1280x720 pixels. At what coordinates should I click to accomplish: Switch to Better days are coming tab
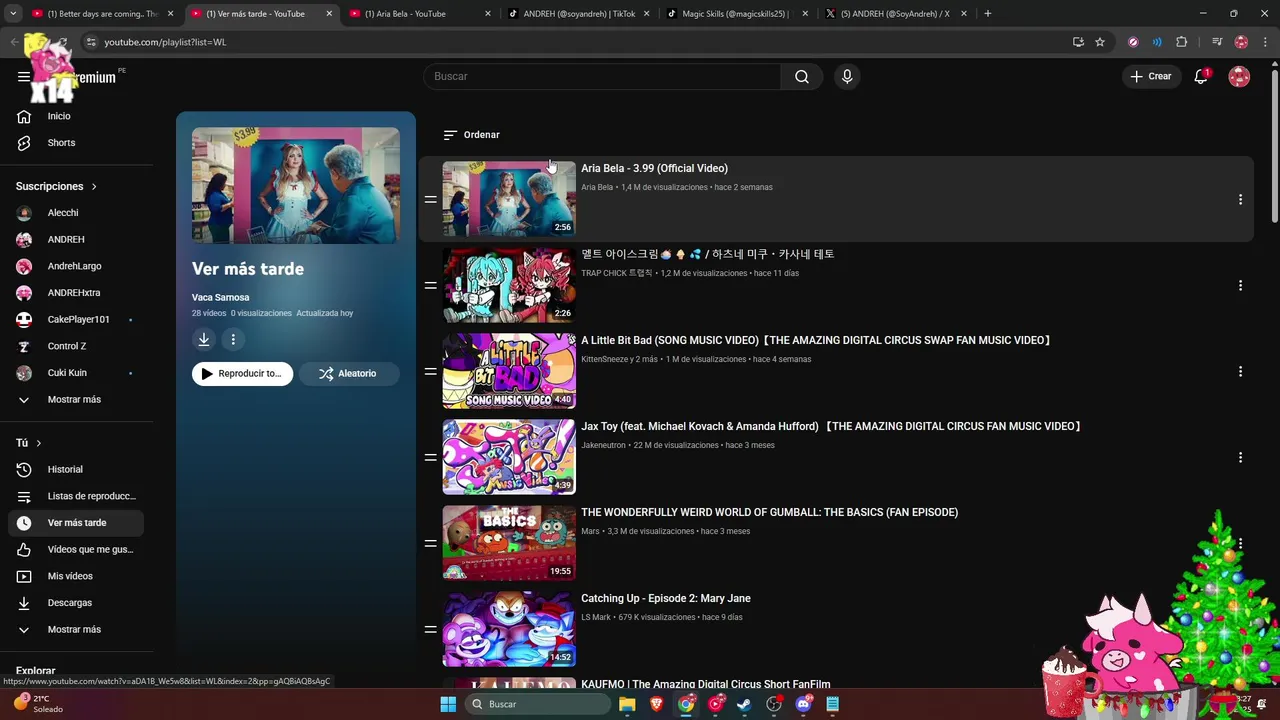click(102, 14)
